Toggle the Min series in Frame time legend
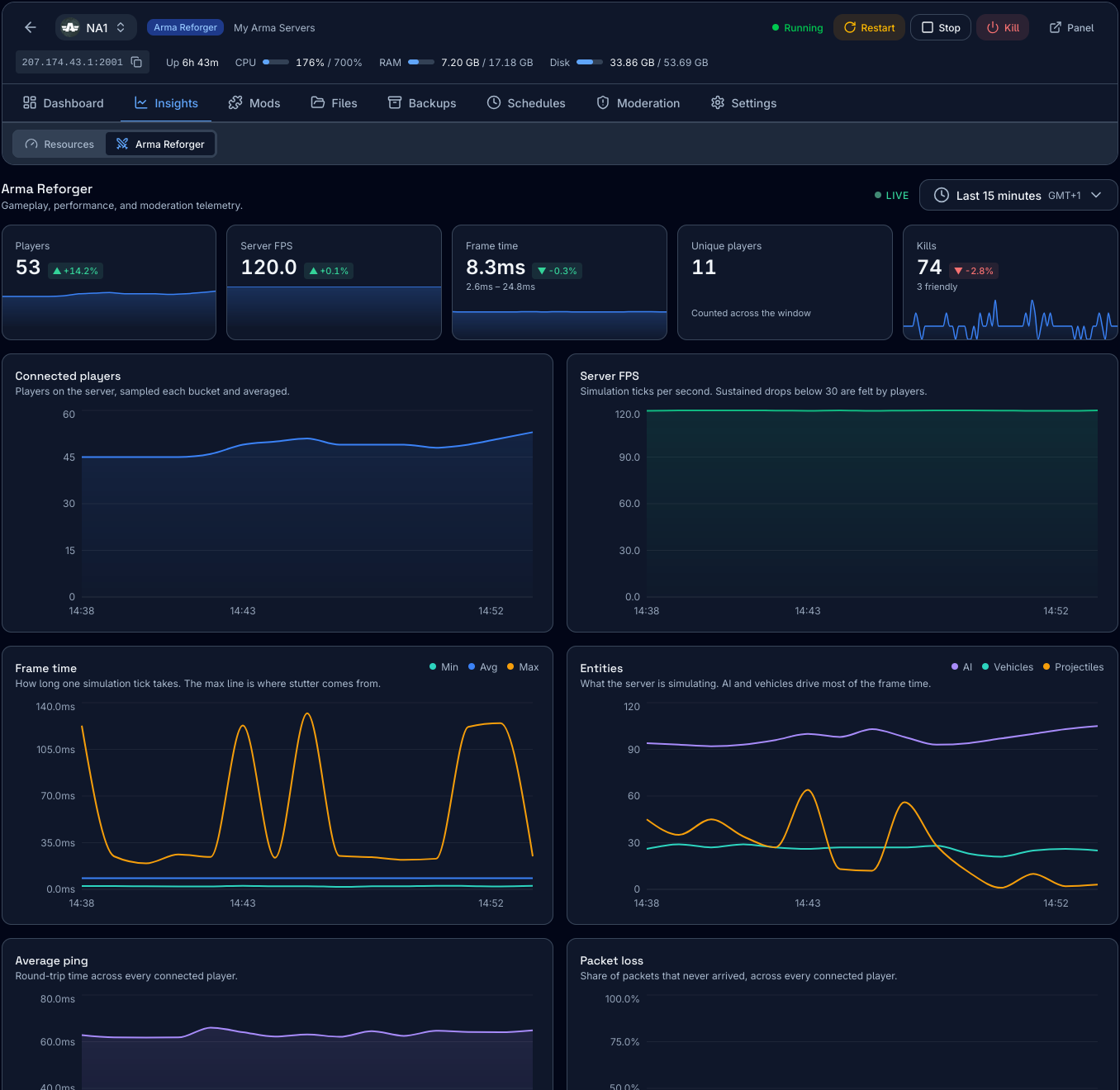 (x=444, y=667)
